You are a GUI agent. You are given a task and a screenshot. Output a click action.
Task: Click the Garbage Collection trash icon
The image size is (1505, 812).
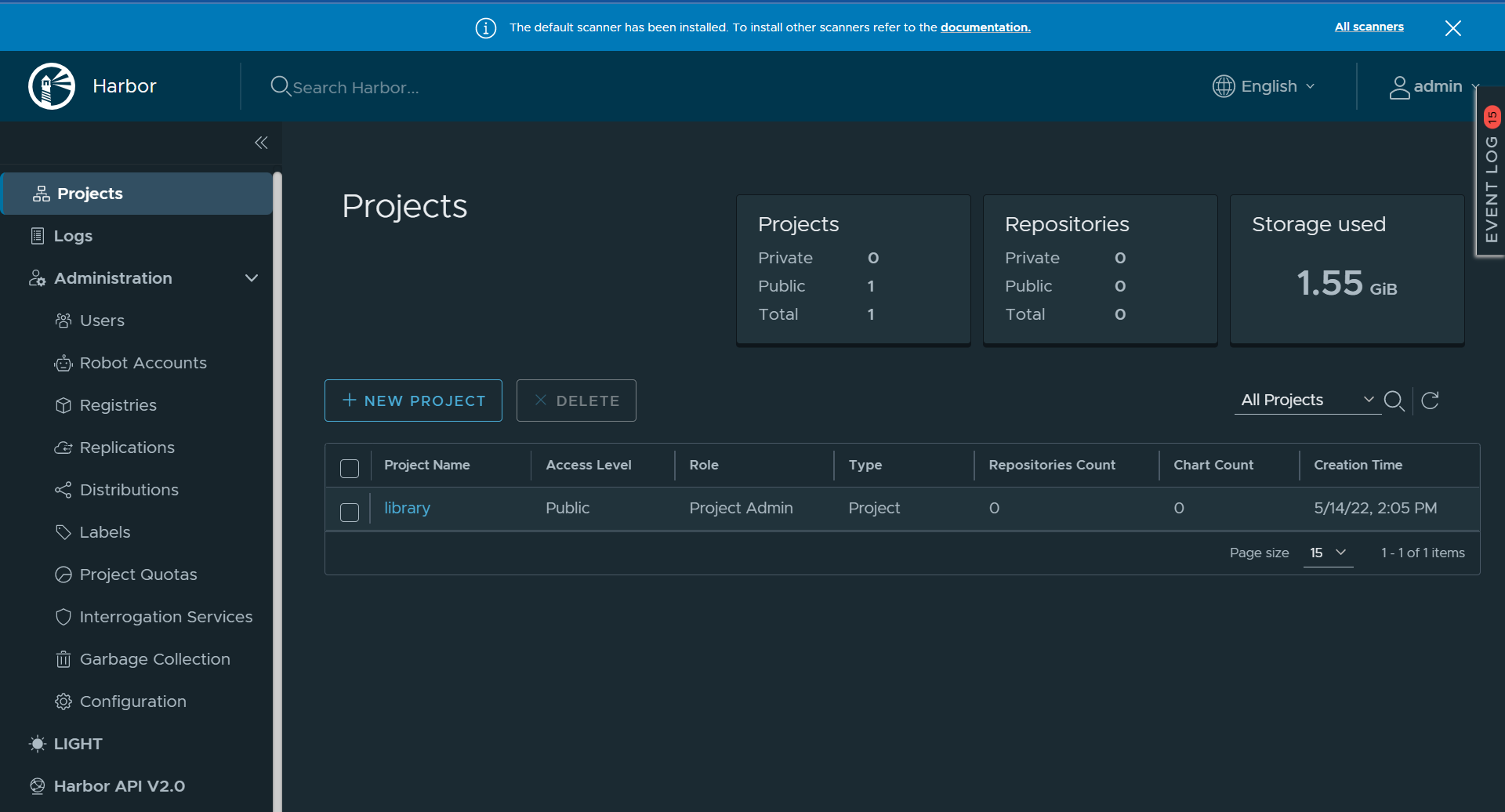(x=63, y=659)
